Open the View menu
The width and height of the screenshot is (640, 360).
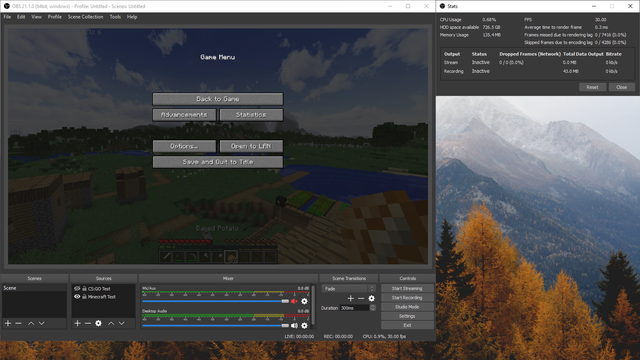[36, 17]
